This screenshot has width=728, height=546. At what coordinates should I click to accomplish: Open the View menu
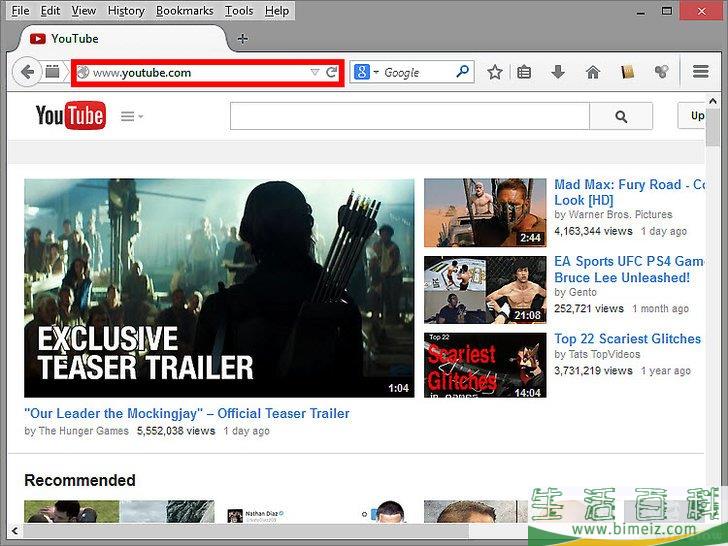click(x=84, y=10)
